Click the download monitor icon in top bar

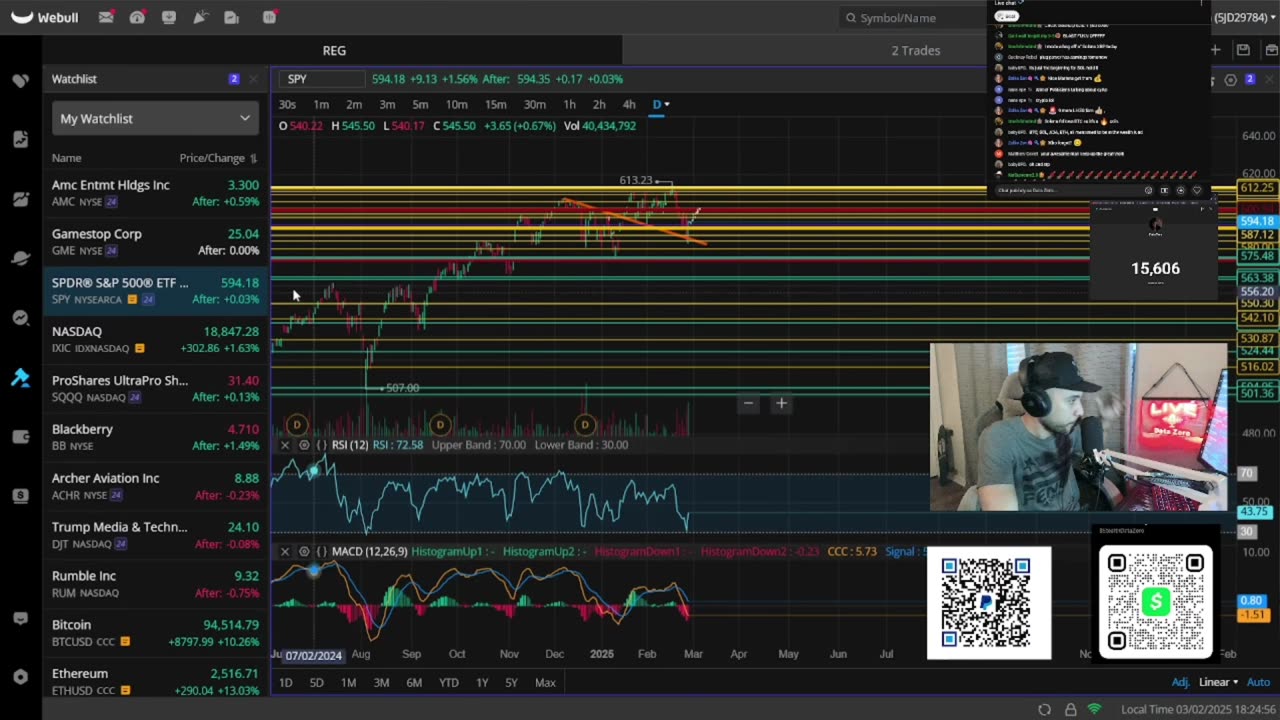tap(168, 17)
